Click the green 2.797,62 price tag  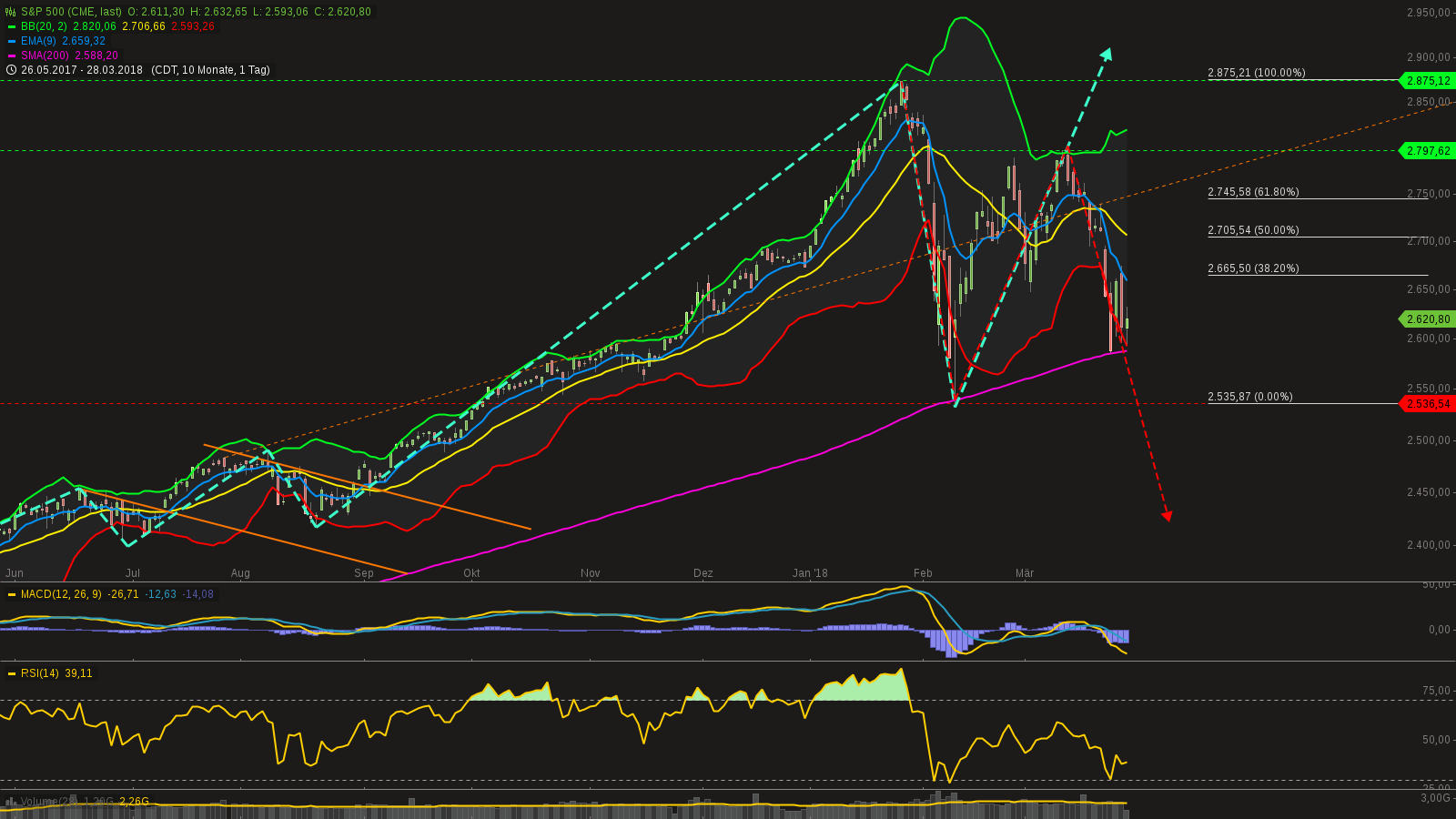[x=1427, y=150]
